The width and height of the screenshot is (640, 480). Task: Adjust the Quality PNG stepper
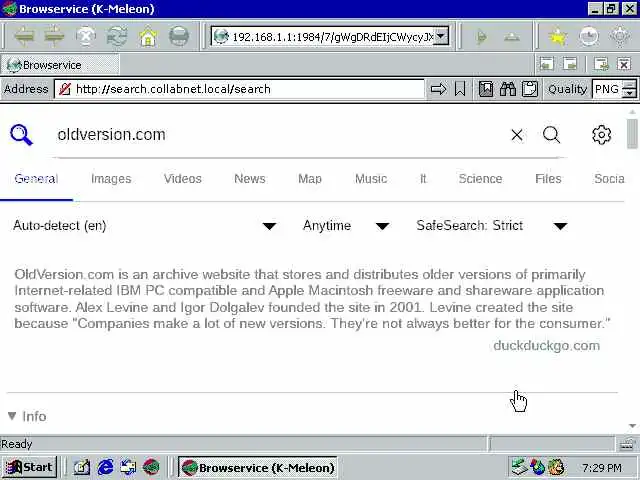629,89
